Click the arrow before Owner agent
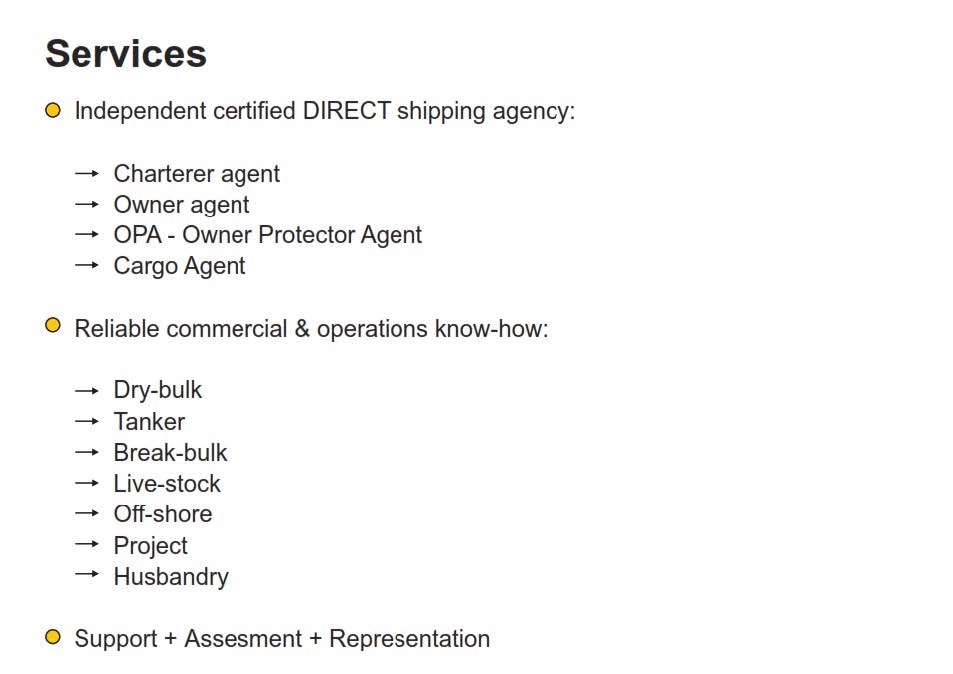Screen dimensions: 953x674 click(x=87, y=204)
